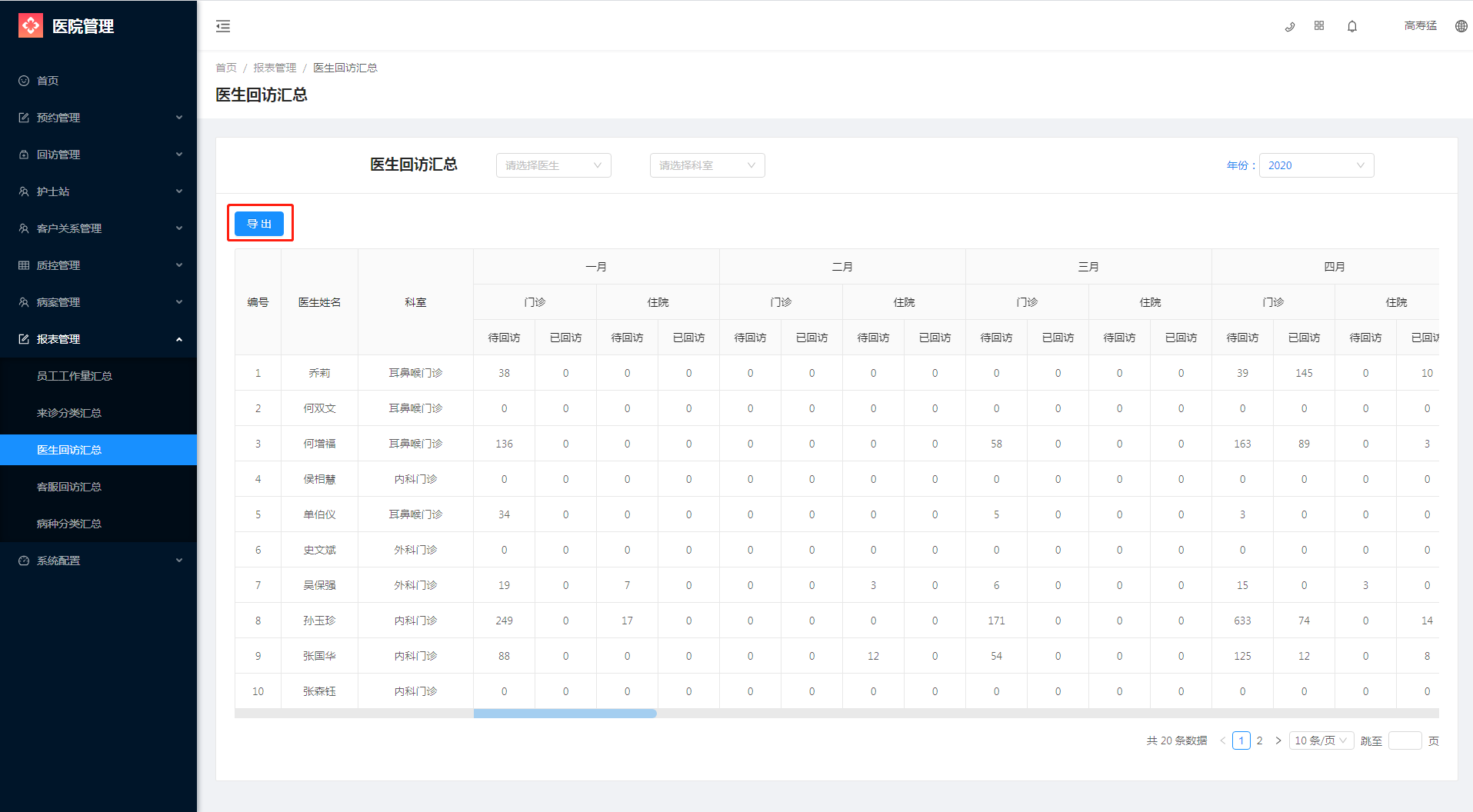Expand the 质控管理 menu chevron
The image size is (1473, 812).
point(179,265)
